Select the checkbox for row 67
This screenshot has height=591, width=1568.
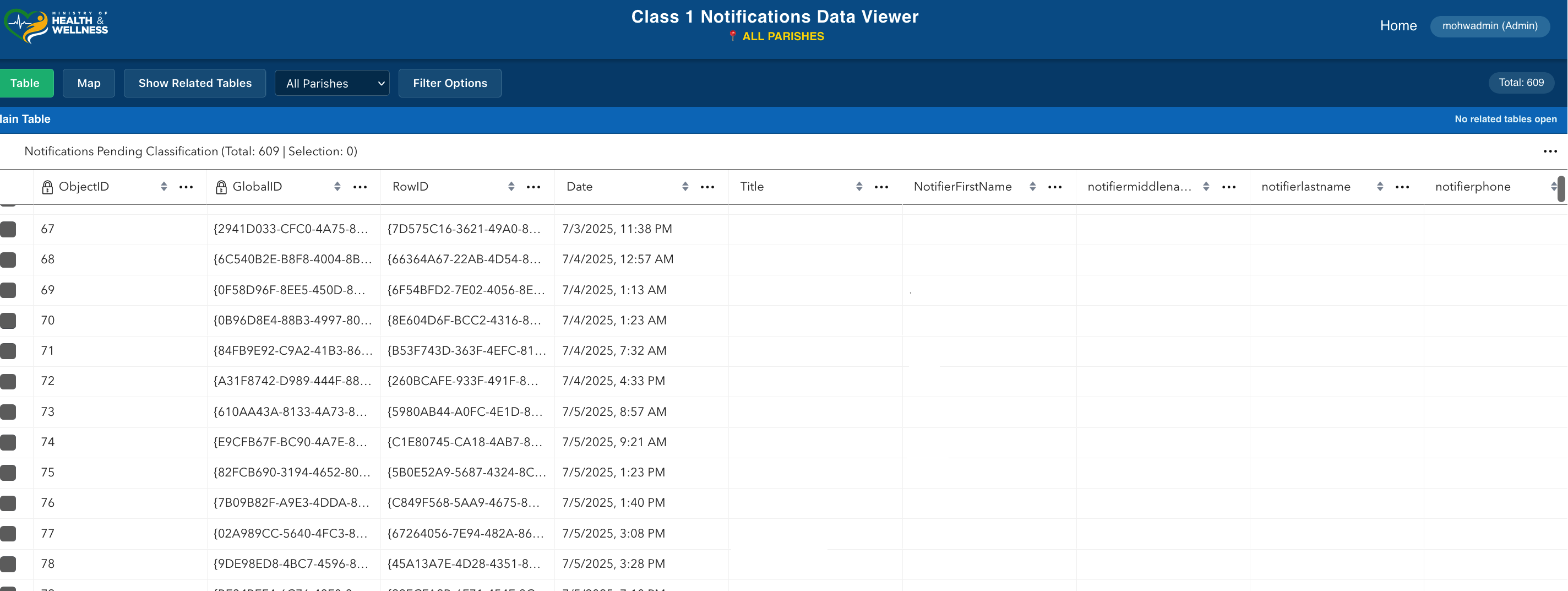click(x=8, y=230)
